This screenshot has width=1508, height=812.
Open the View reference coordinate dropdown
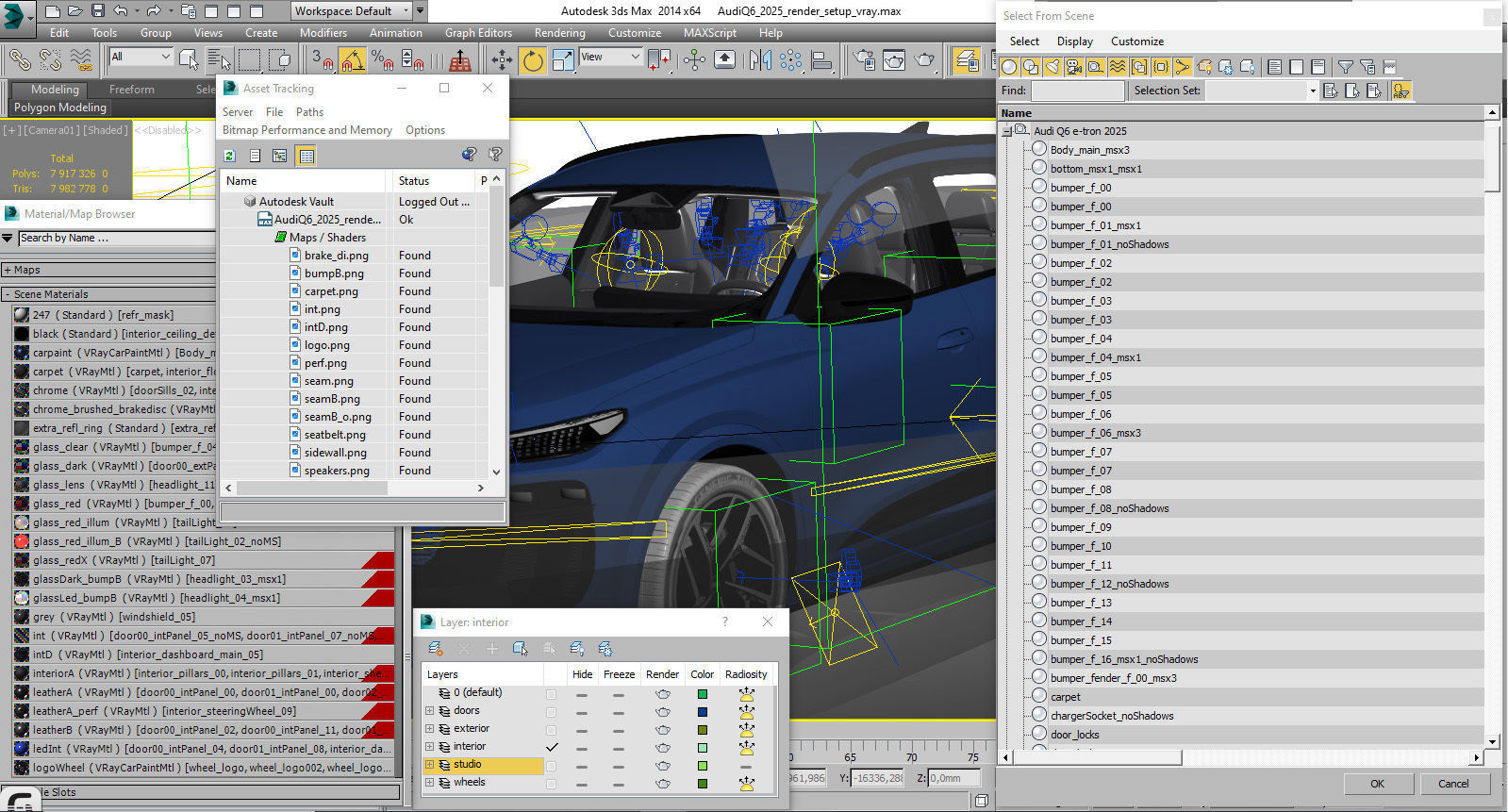[609, 57]
